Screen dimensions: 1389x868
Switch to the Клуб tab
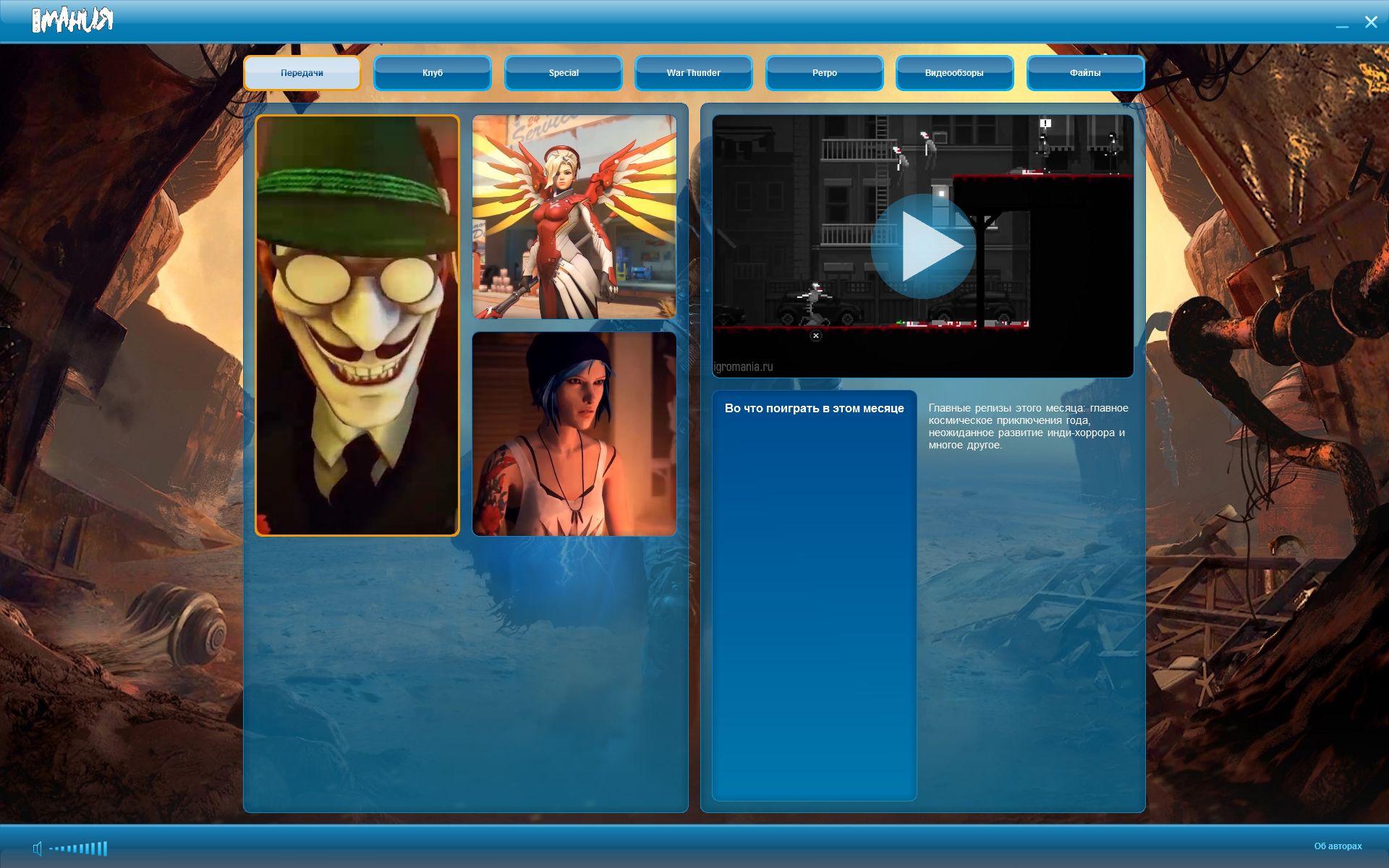[433, 73]
